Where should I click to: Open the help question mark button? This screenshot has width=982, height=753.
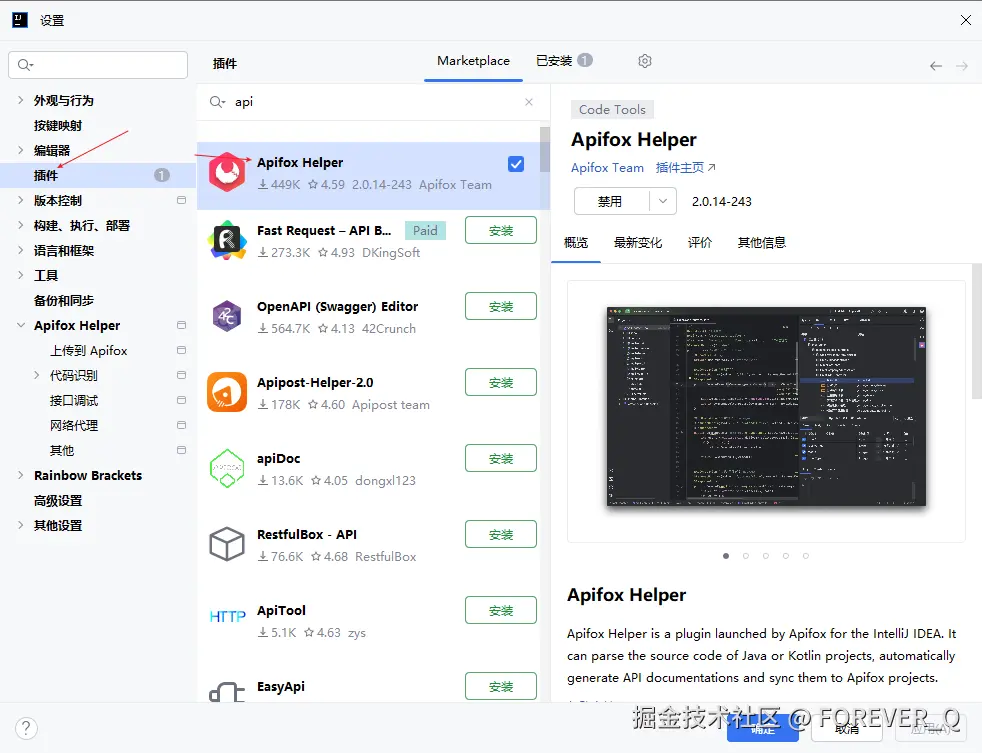[26, 728]
